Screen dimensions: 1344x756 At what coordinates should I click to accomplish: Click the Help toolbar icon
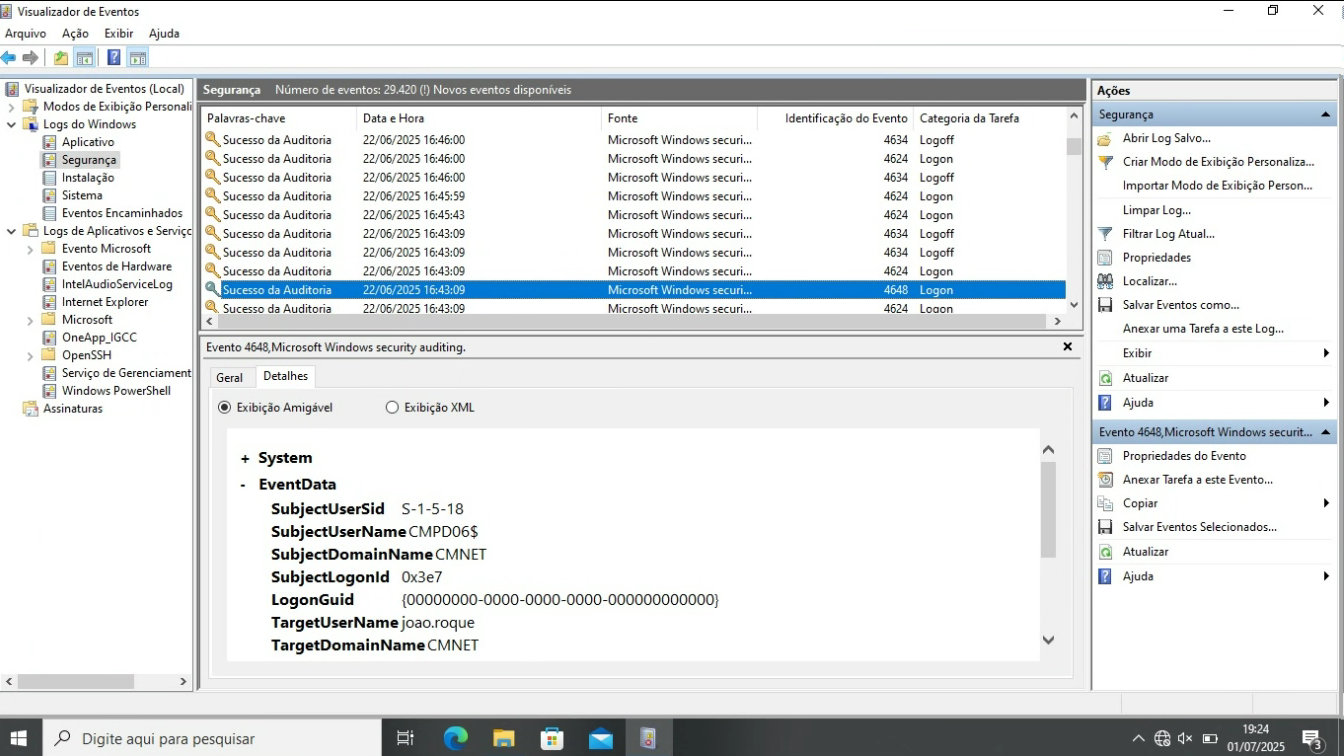tap(114, 58)
